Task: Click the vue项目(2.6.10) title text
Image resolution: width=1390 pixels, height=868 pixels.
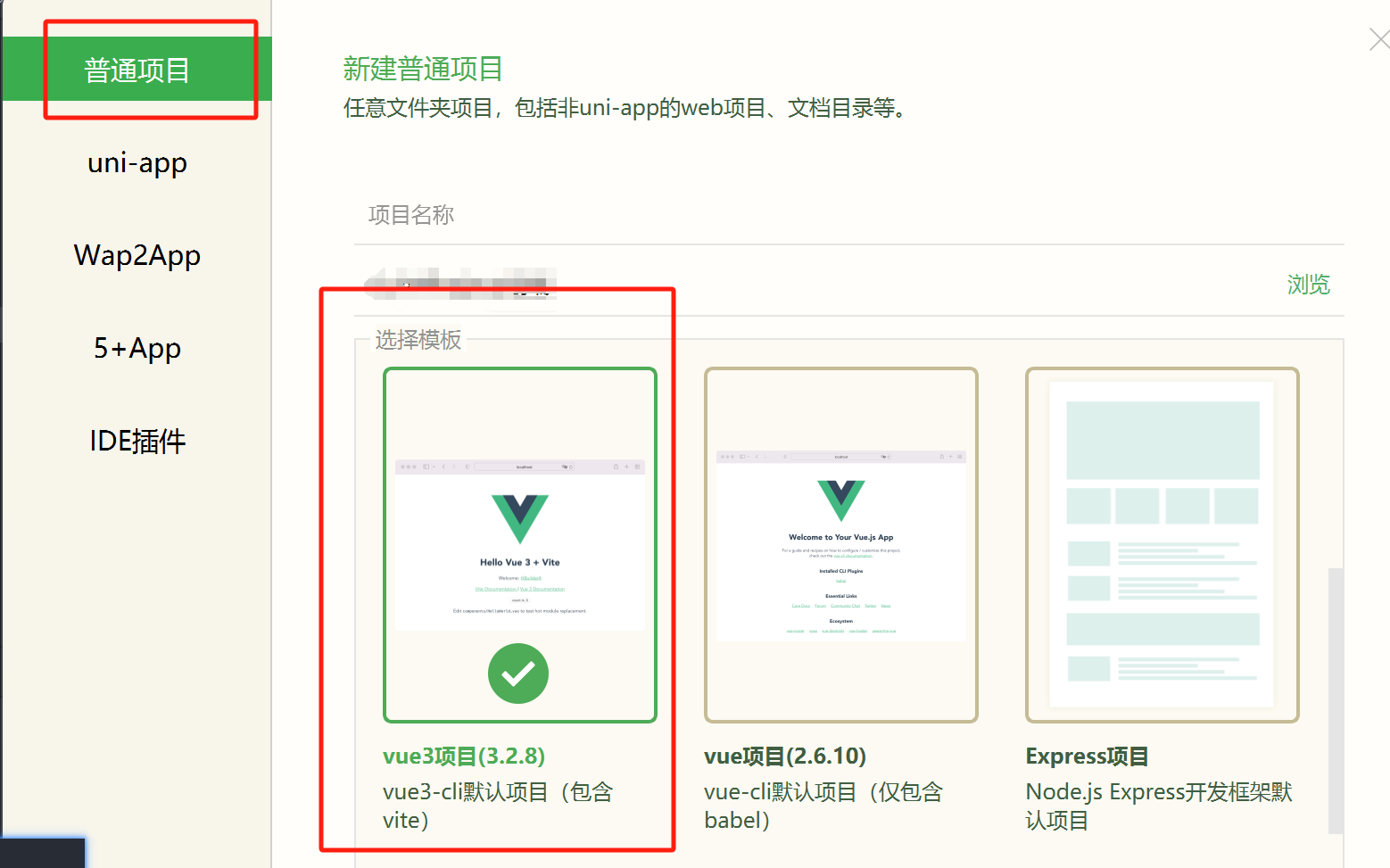Action: [785, 756]
